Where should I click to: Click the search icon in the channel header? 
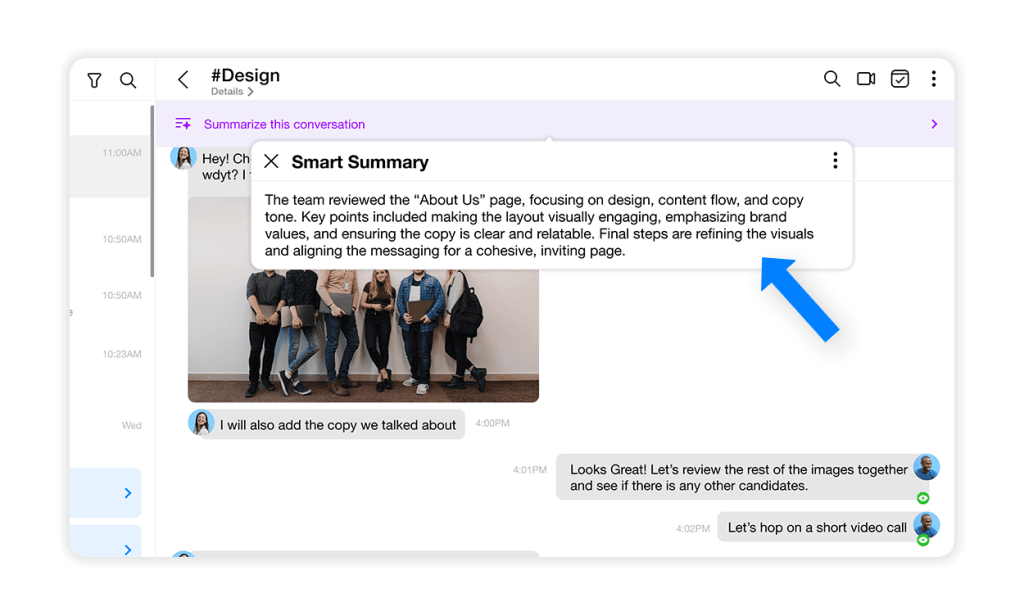tap(832, 78)
